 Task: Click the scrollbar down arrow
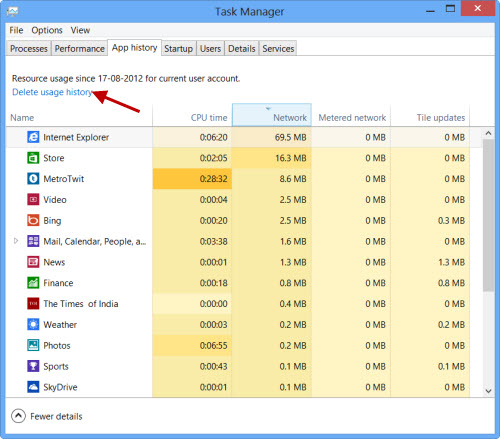(488, 391)
